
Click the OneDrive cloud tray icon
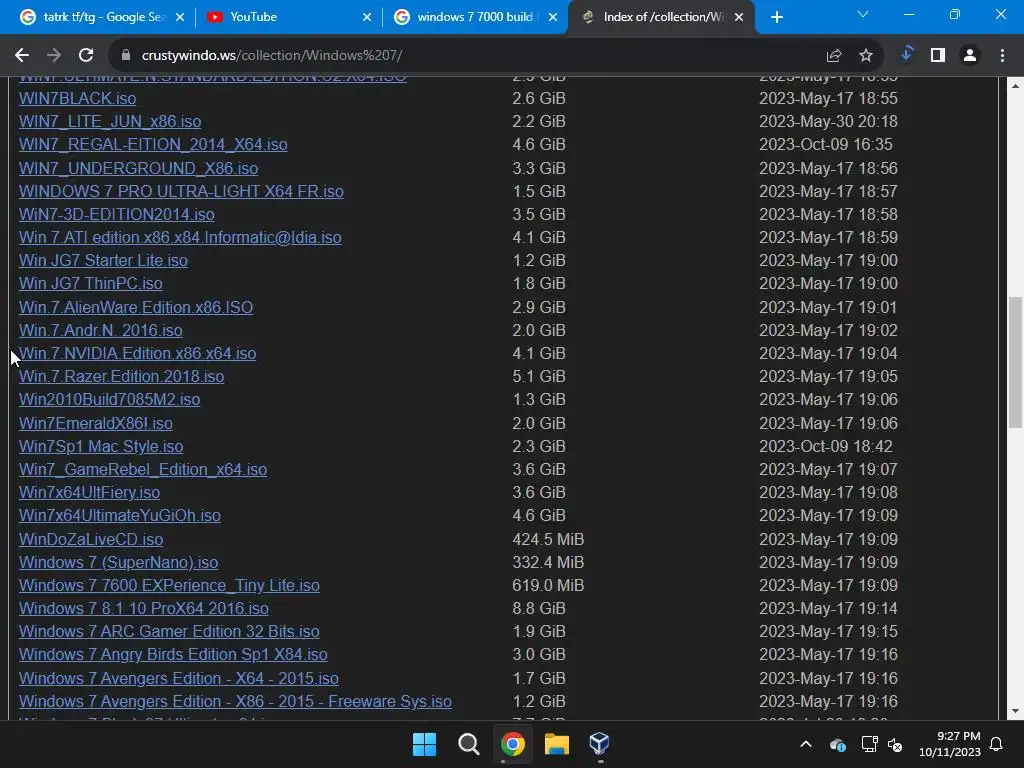(x=837, y=744)
